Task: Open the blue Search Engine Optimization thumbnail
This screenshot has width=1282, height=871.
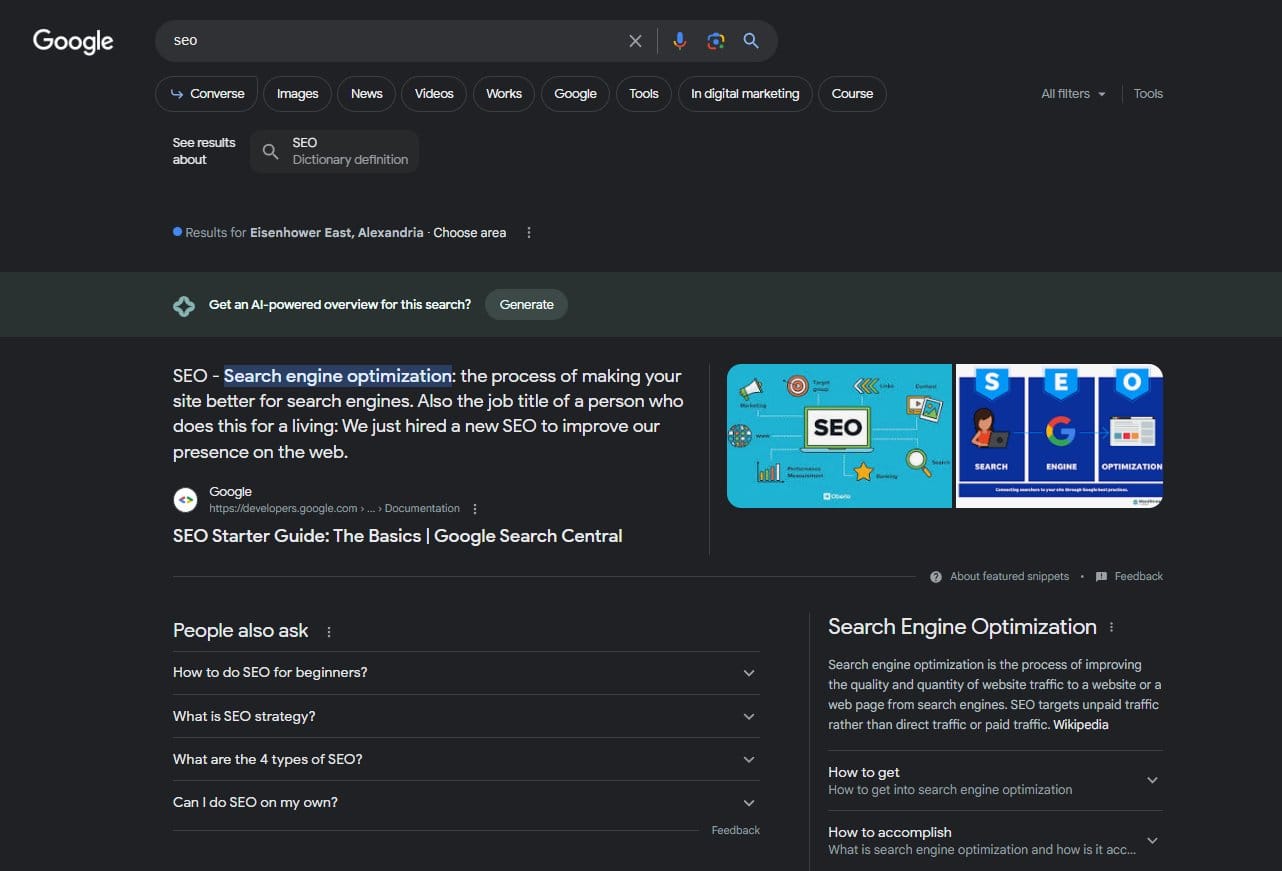Action: (x=1059, y=436)
